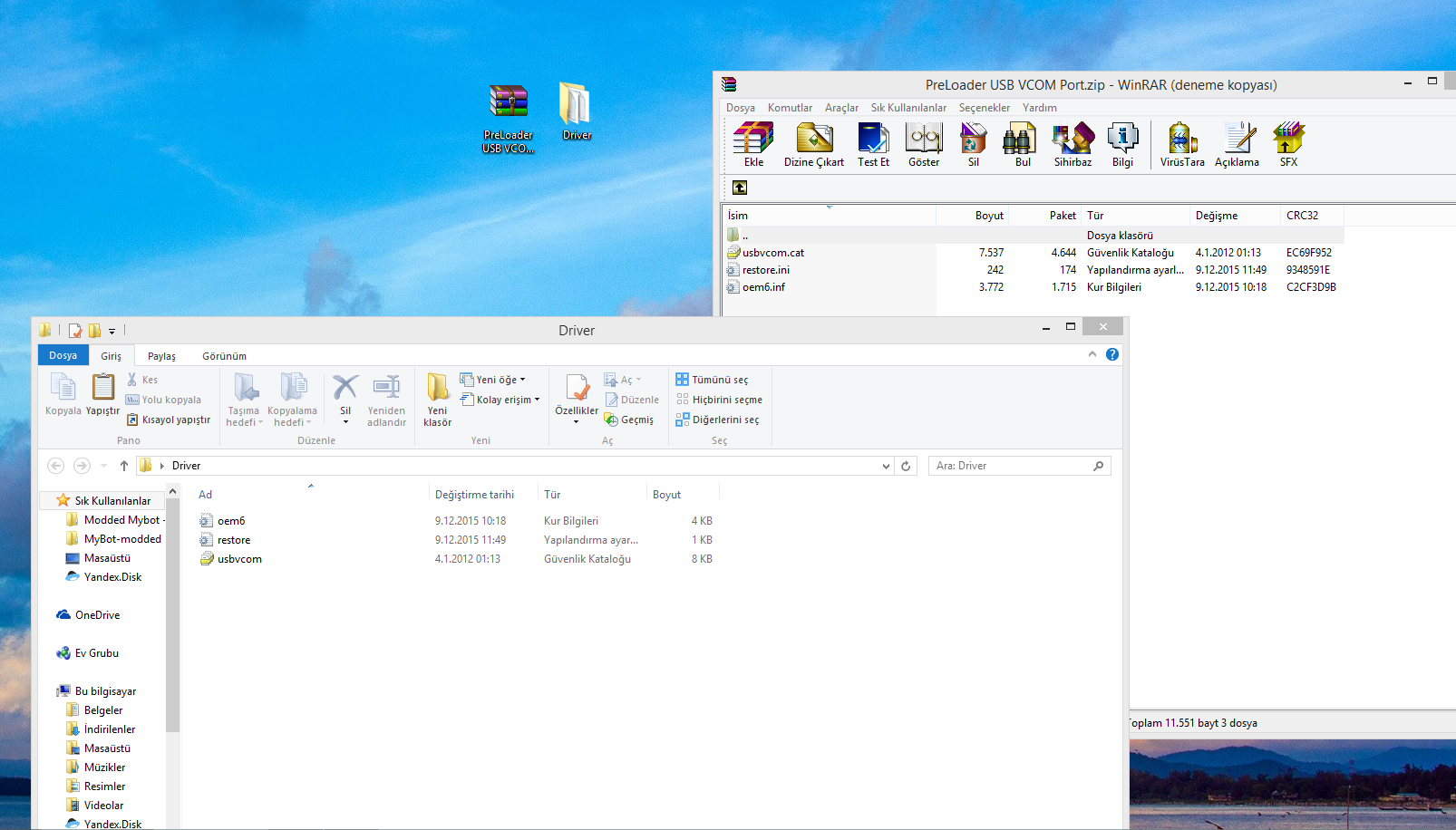Image resolution: width=1456 pixels, height=830 pixels.
Task: Click Tümünü seç in the ribbon
Action: 713,380
